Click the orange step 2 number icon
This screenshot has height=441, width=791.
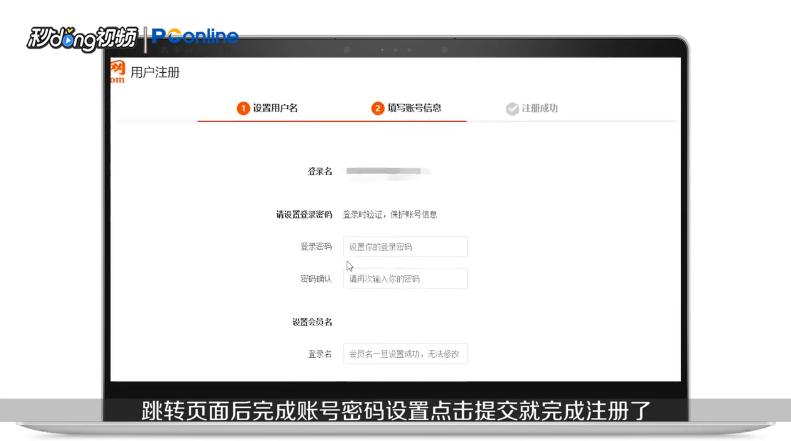coord(377,108)
